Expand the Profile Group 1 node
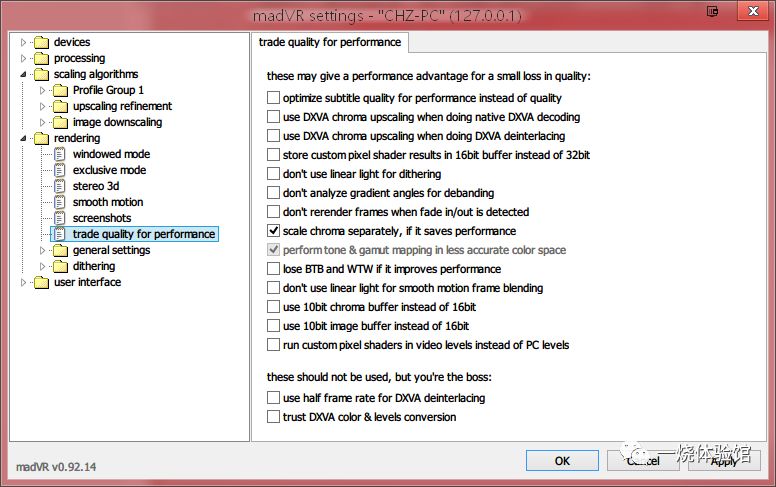This screenshot has width=776, height=487. pos(42,91)
